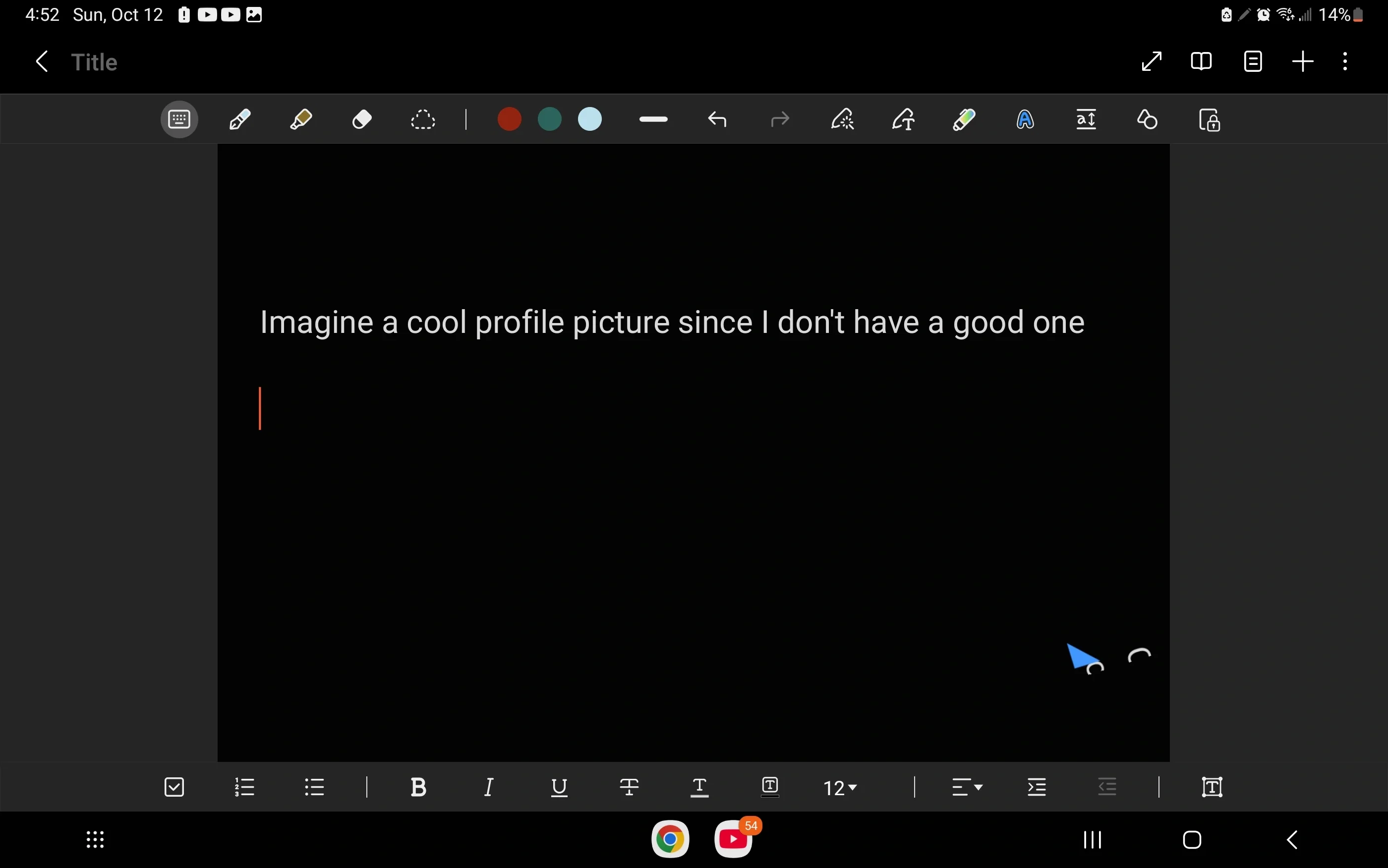1388x868 pixels.
Task: Select the Highlighter tool
Action: (301, 120)
